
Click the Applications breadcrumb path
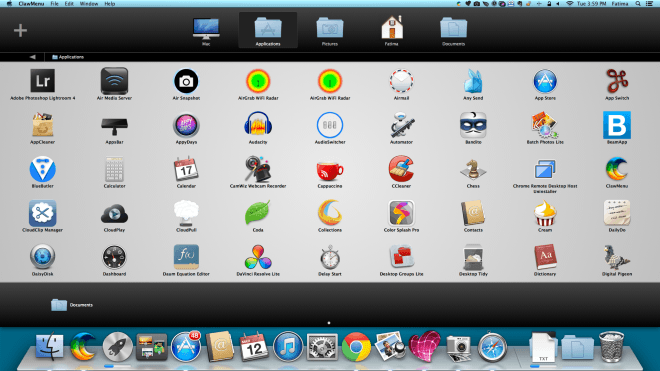click(x=68, y=57)
